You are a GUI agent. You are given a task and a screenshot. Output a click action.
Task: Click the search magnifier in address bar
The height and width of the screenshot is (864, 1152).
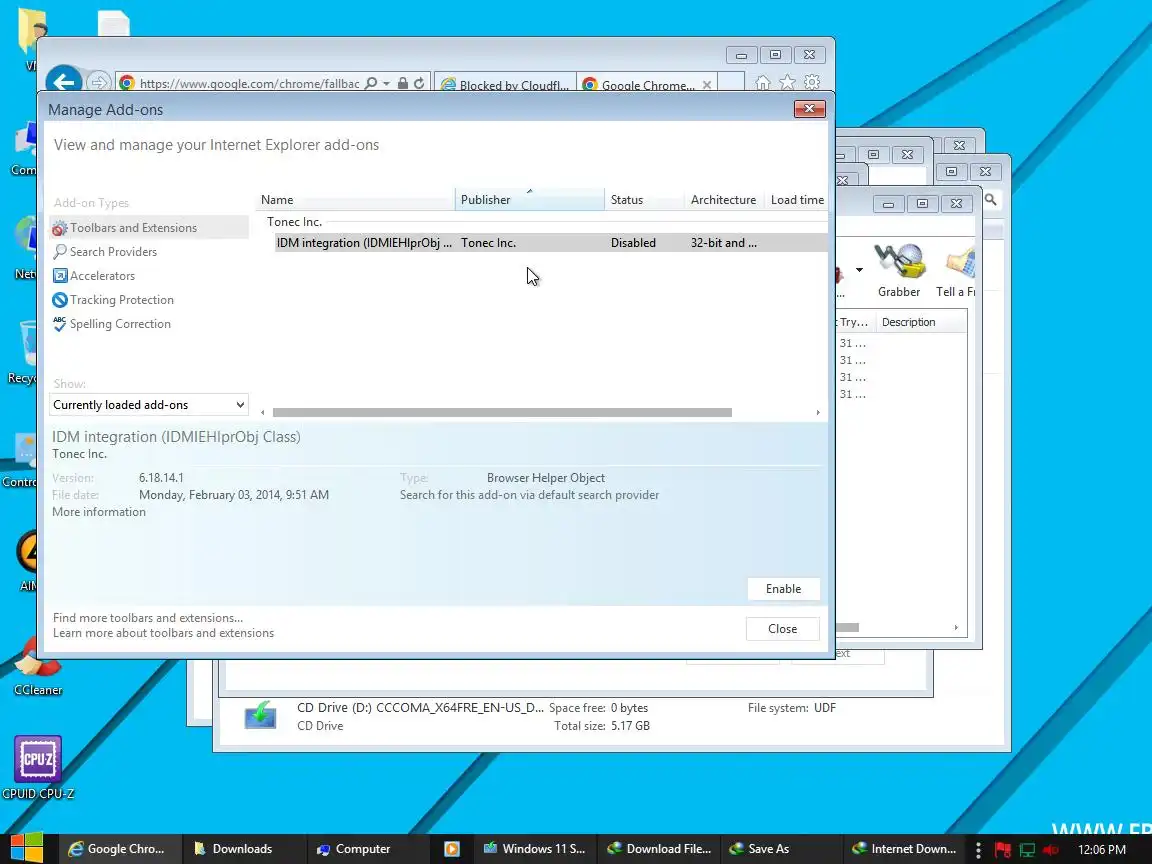[371, 83]
